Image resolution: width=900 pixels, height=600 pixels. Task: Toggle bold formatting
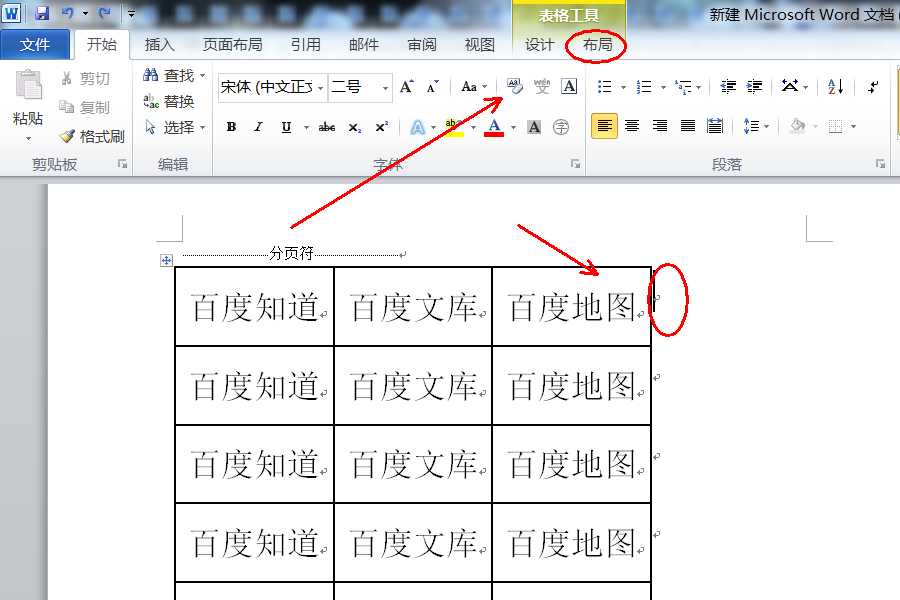pyautogui.click(x=231, y=127)
